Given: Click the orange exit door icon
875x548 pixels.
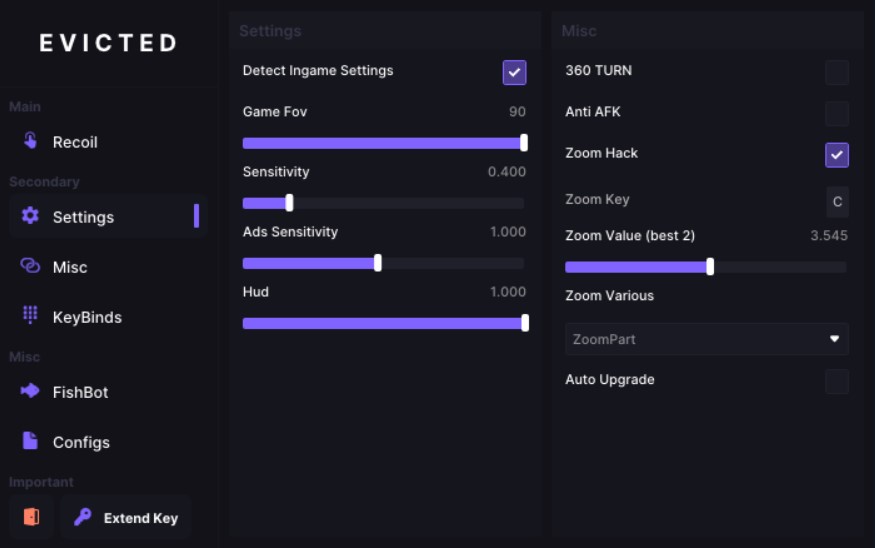Looking at the screenshot, I should (31, 517).
